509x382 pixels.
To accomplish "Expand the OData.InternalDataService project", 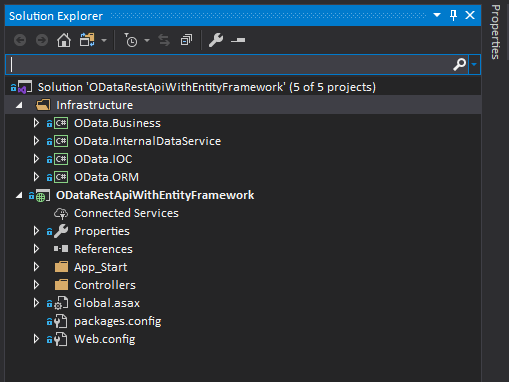I will point(36,141).
